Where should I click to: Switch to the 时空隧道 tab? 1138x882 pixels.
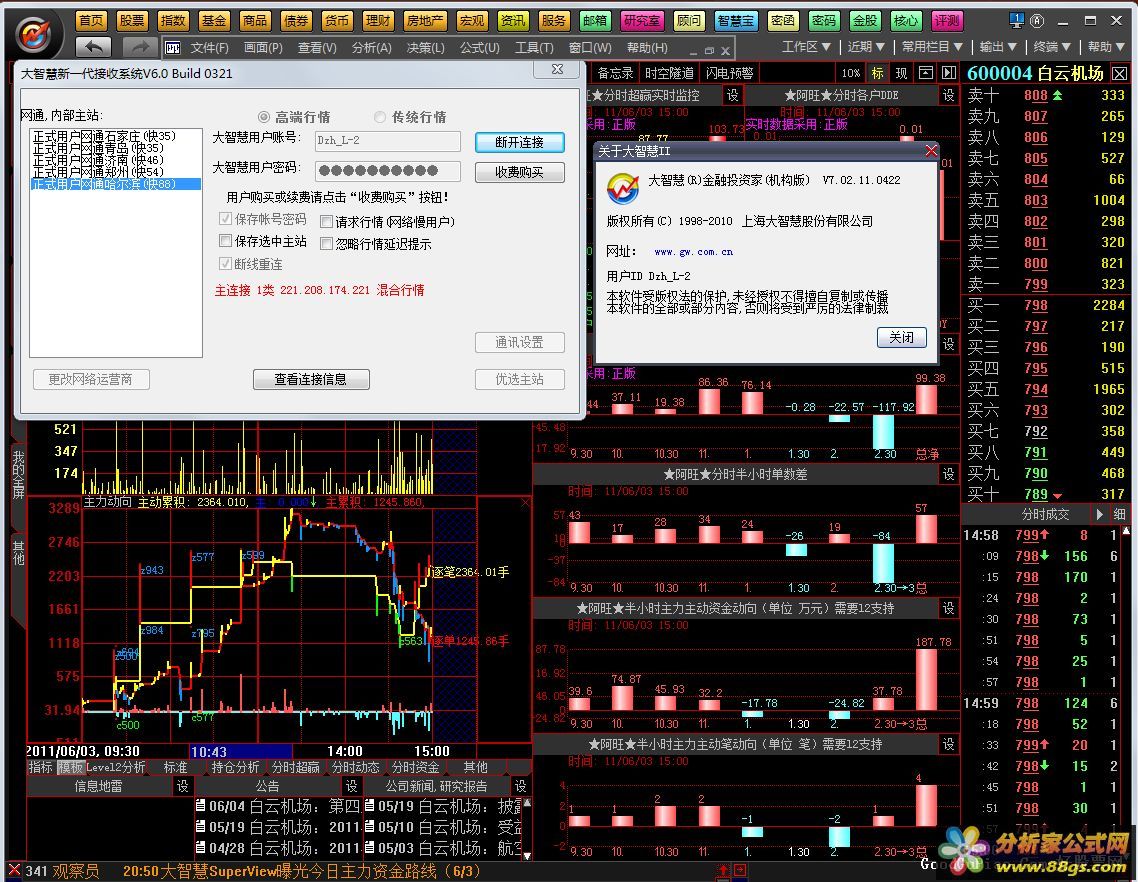(x=669, y=73)
